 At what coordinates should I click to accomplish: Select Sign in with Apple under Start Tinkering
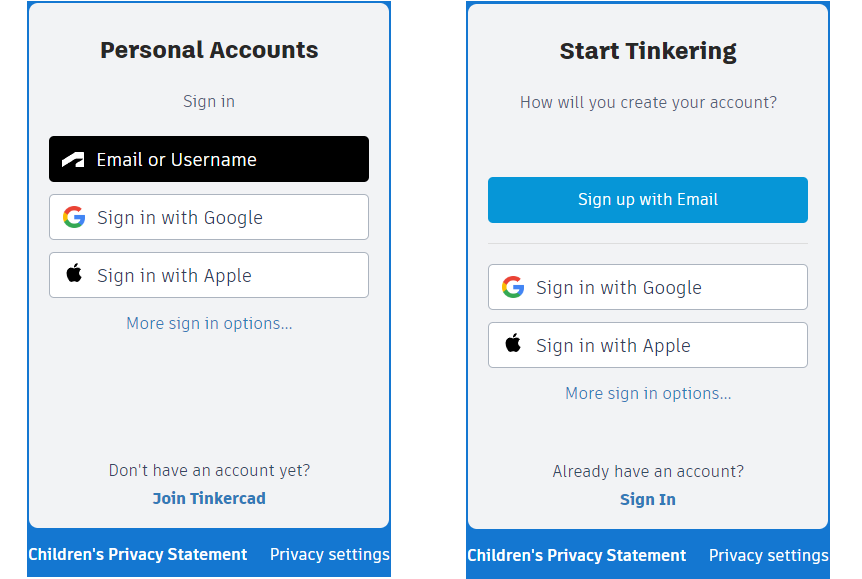pyautogui.click(x=648, y=346)
